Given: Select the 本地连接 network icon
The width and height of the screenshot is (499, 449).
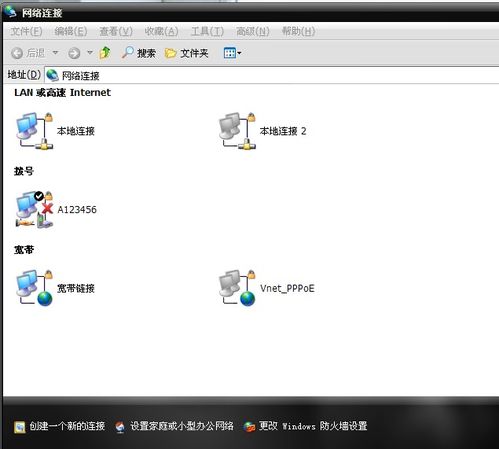Looking at the screenshot, I should (35, 131).
